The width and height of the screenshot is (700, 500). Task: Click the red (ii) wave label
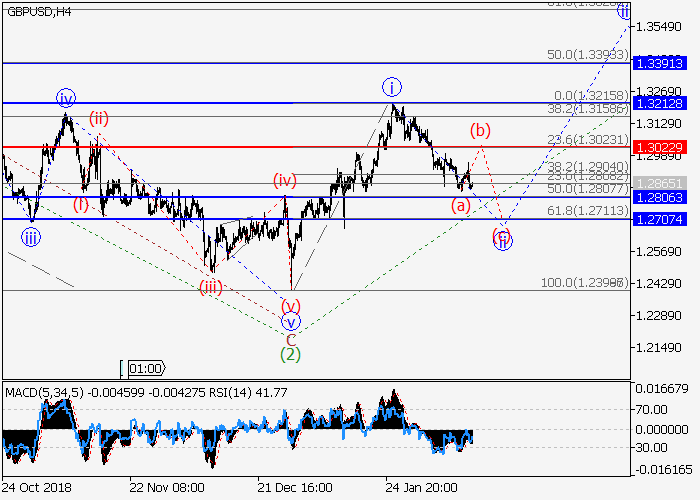click(98, 118)
